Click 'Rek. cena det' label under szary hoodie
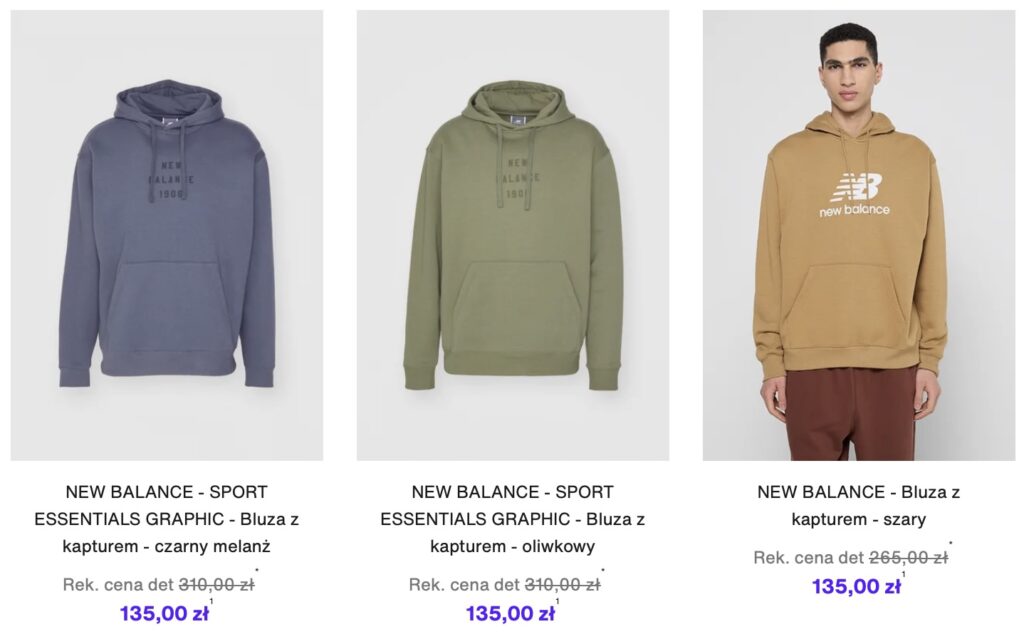 click(809, 558)
